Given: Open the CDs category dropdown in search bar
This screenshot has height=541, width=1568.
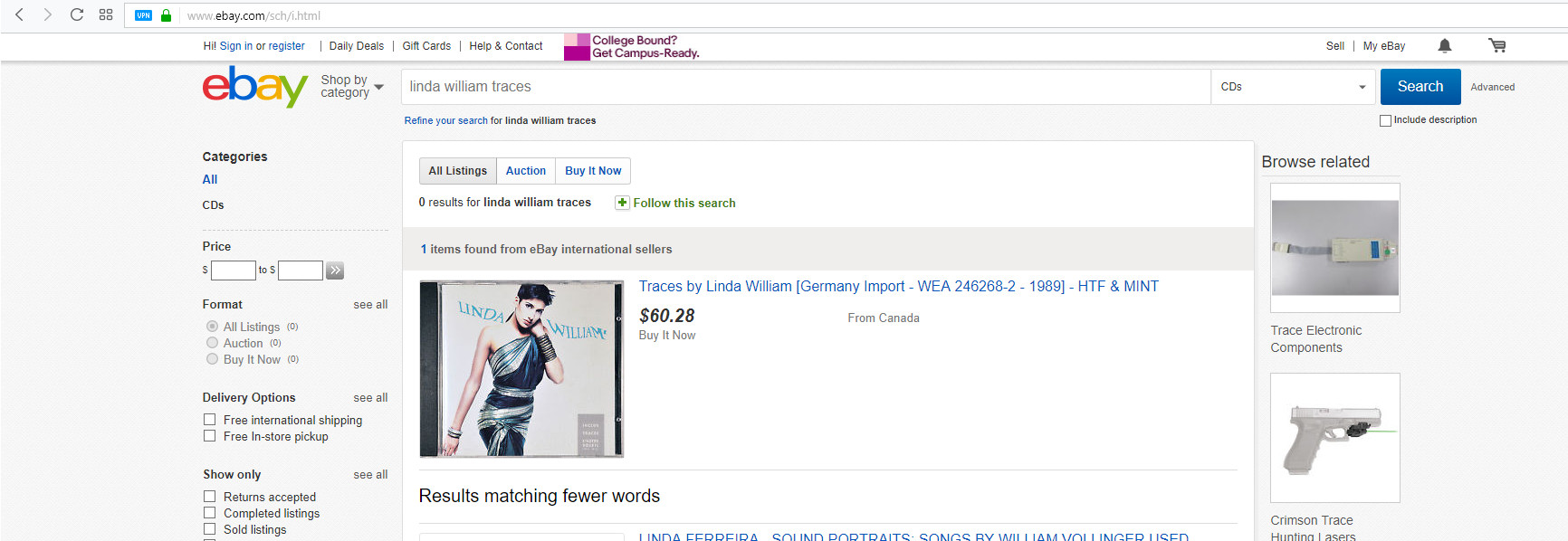Looking at the screenshot, I should [1292, 87].
